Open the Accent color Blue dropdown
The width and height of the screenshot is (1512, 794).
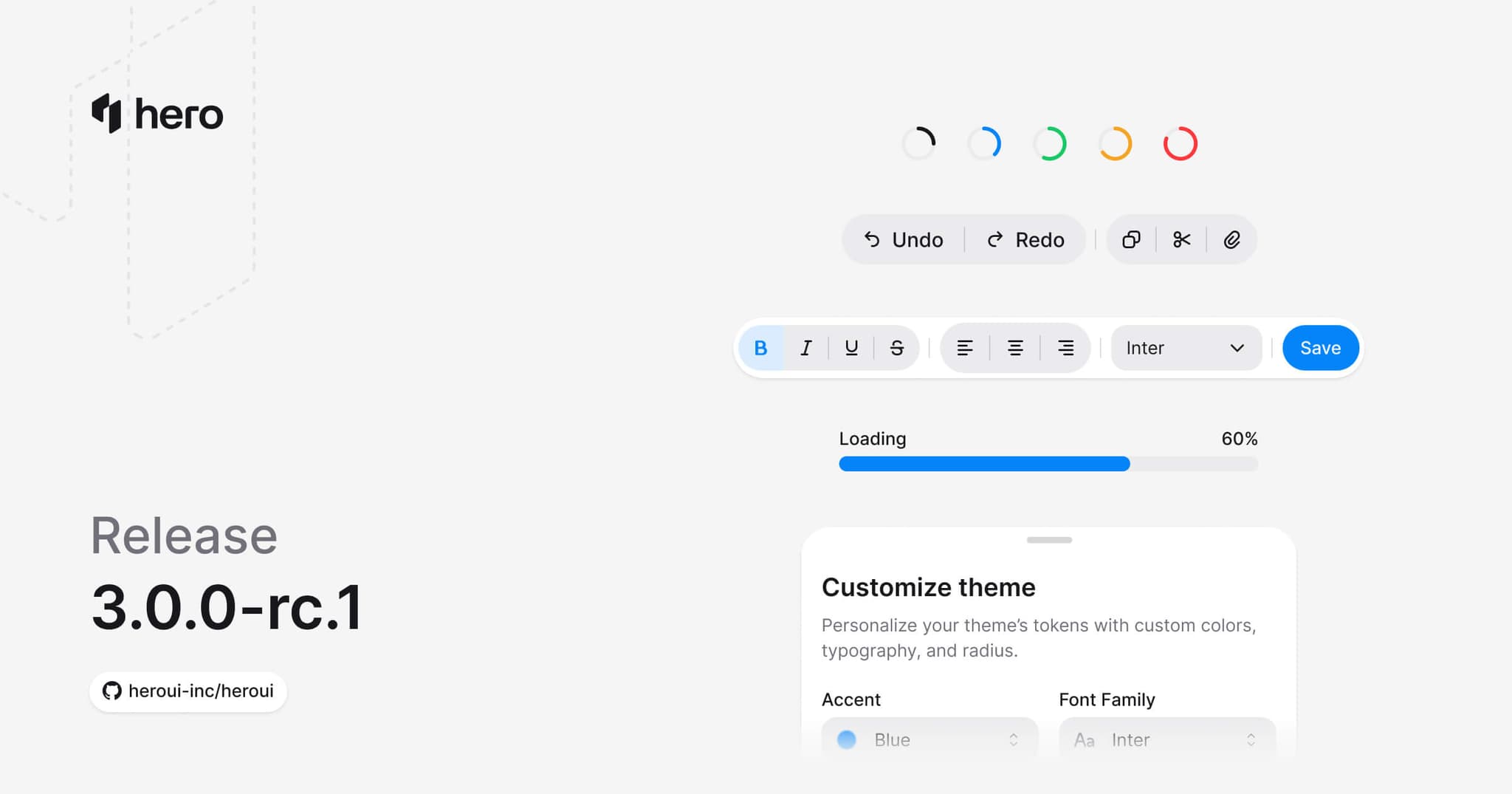coord(929,739)
